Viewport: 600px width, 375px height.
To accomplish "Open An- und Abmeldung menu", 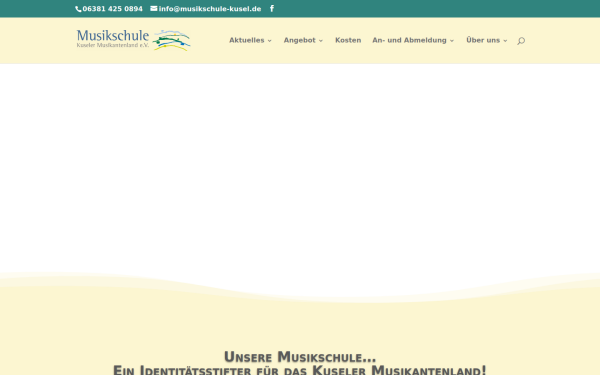I will tap(409, 40).
